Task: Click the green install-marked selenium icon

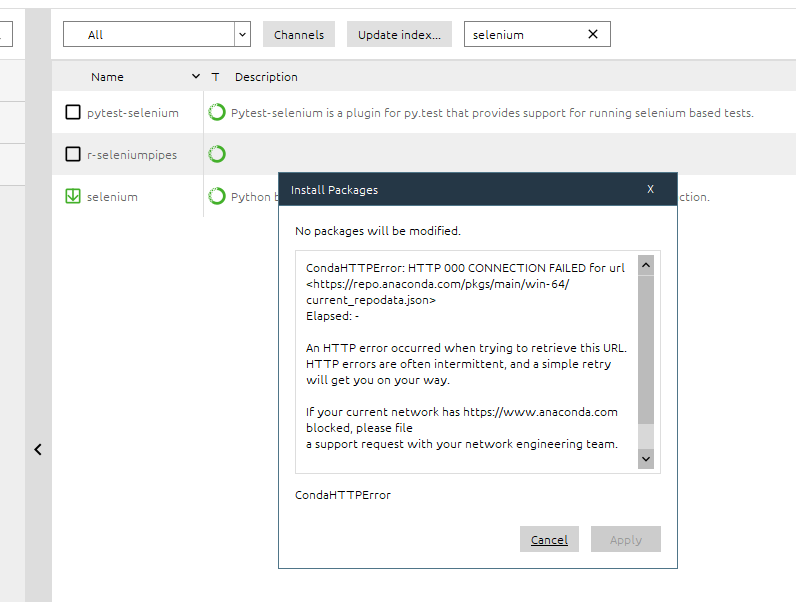Action: 73,196
